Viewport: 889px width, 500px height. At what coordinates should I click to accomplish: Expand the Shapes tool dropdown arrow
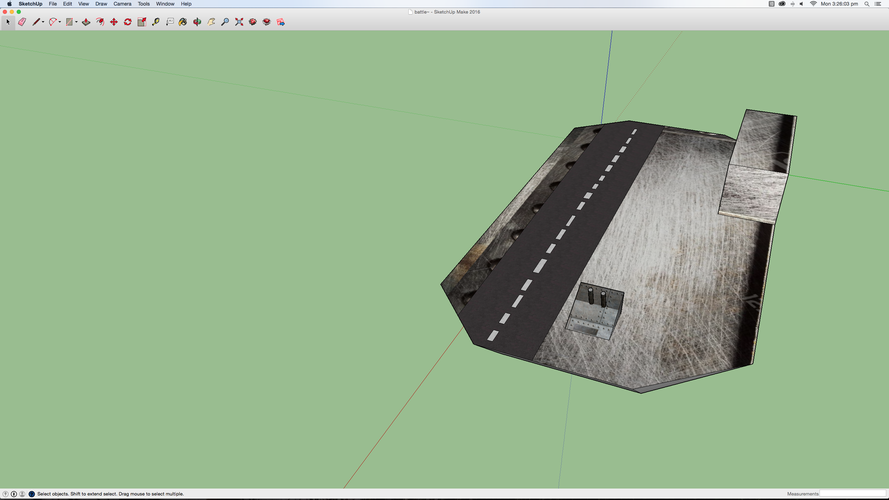click(x=76, y=22)
